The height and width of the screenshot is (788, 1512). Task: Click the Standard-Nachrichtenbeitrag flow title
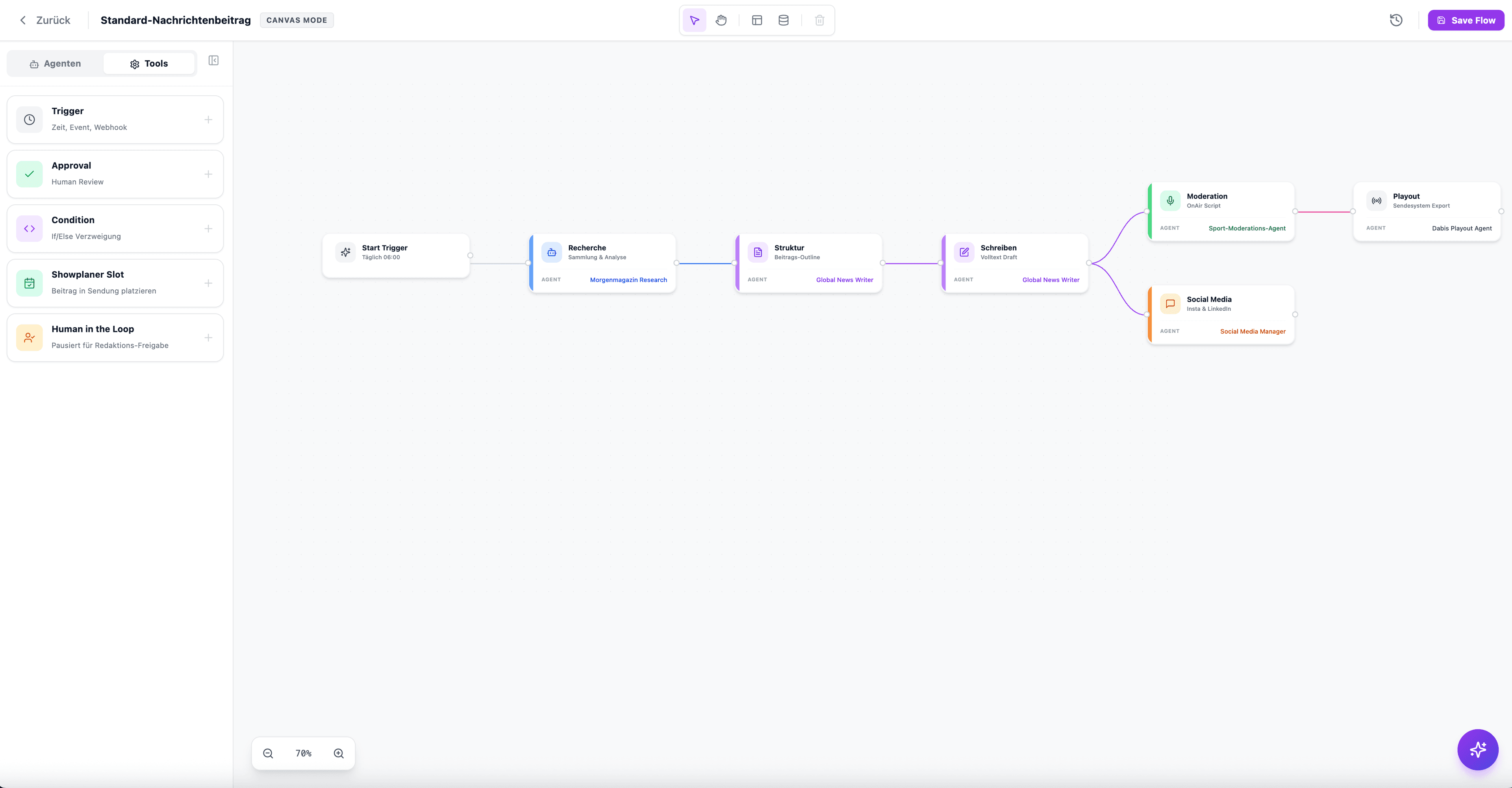(176, 20)
